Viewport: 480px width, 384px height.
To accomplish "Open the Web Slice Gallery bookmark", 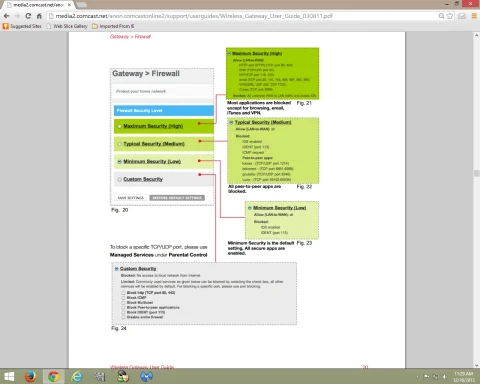I will point(67,26).
